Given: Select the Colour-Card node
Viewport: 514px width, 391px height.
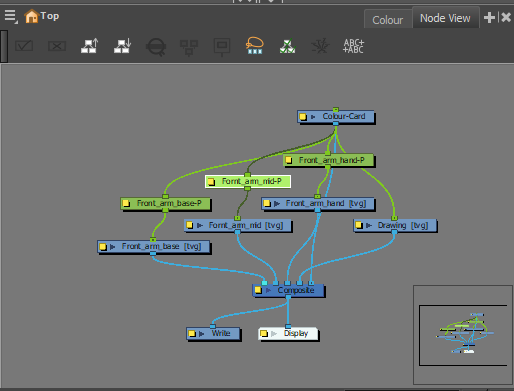Looking at the screenshot, I should [336, 117].
